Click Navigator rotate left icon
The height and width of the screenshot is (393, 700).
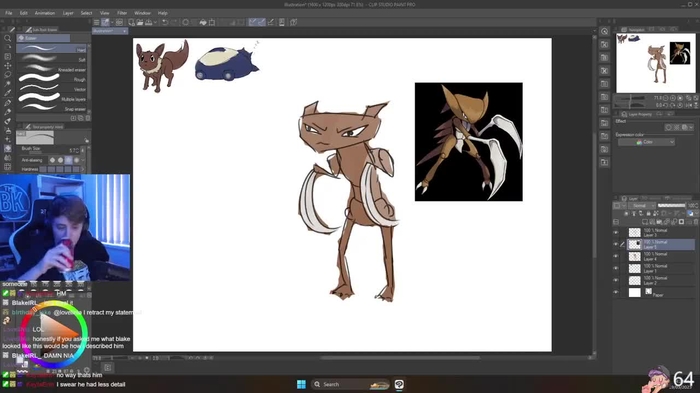(x=666, y=105)
